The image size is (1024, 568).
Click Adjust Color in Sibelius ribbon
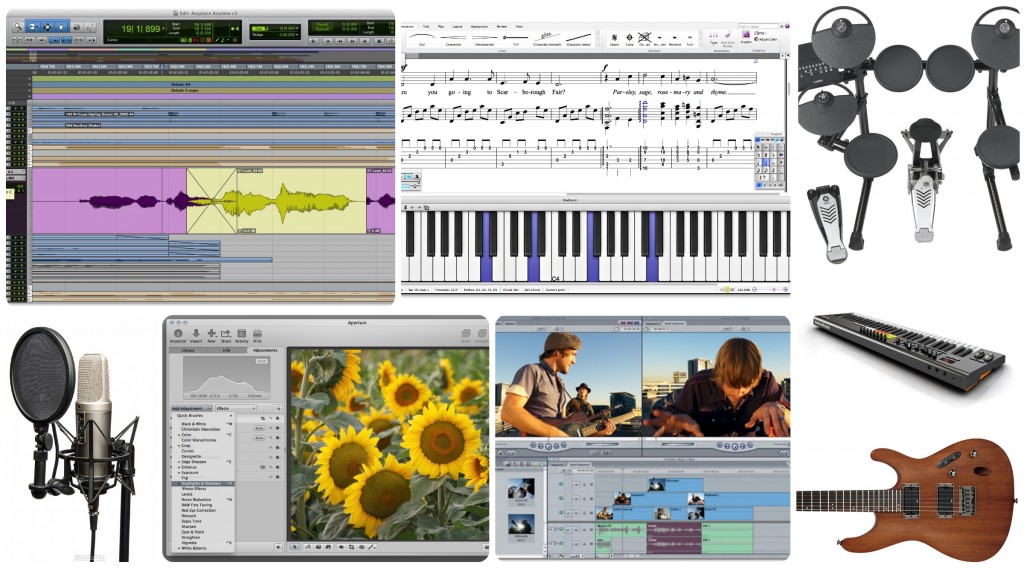(765, 39)
